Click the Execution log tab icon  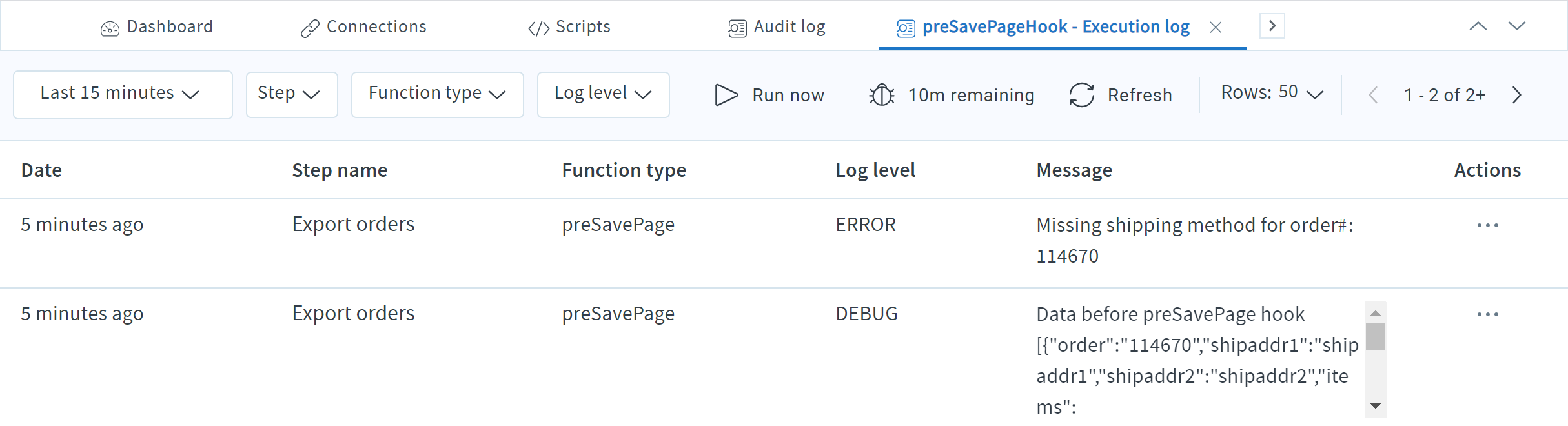pos(906,28)
